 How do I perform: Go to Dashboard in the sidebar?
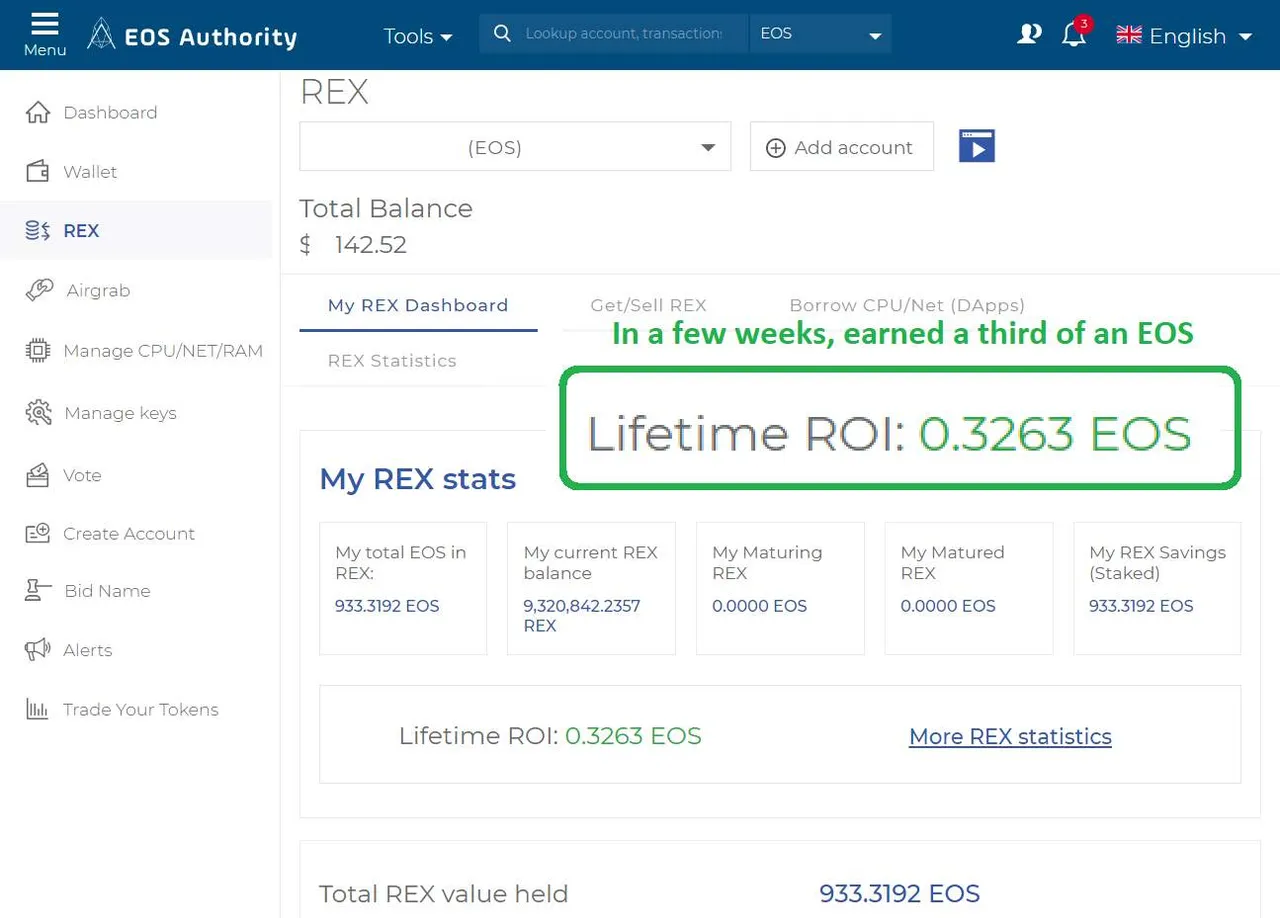110,113
